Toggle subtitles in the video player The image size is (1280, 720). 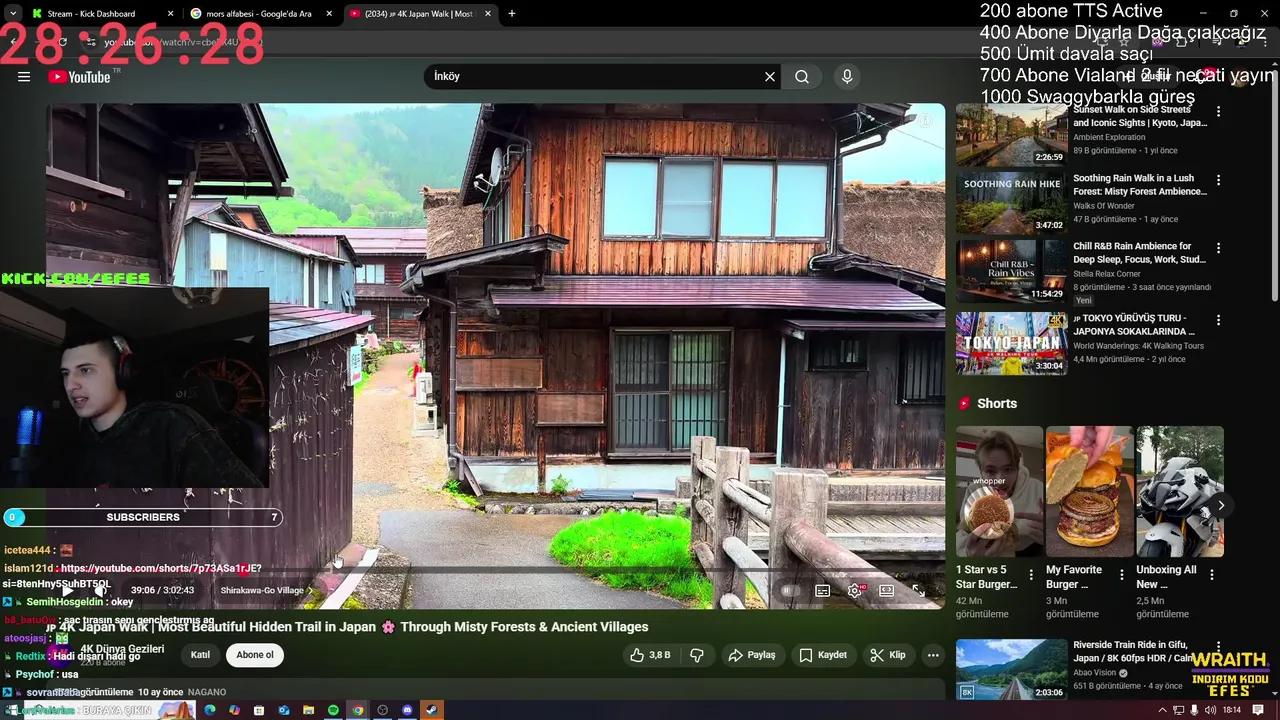pos(823,591)
